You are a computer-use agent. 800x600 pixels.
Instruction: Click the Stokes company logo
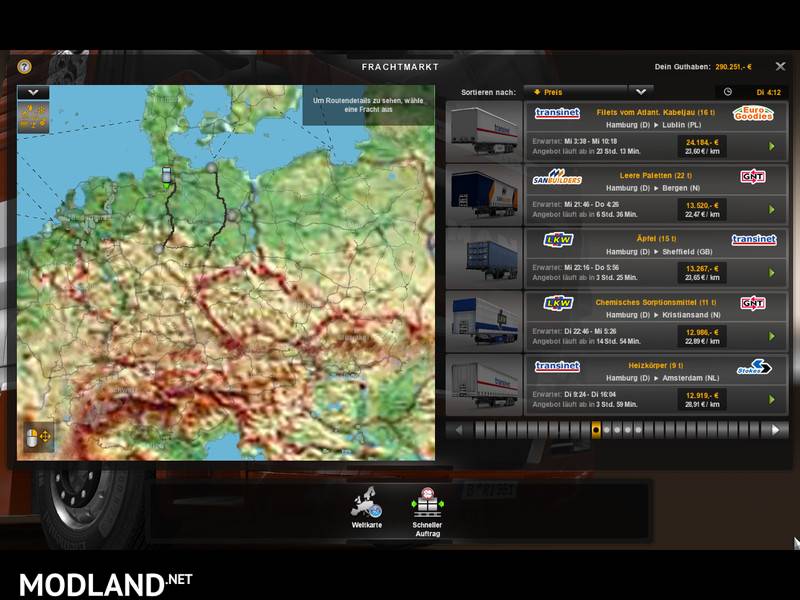[754, 367]
